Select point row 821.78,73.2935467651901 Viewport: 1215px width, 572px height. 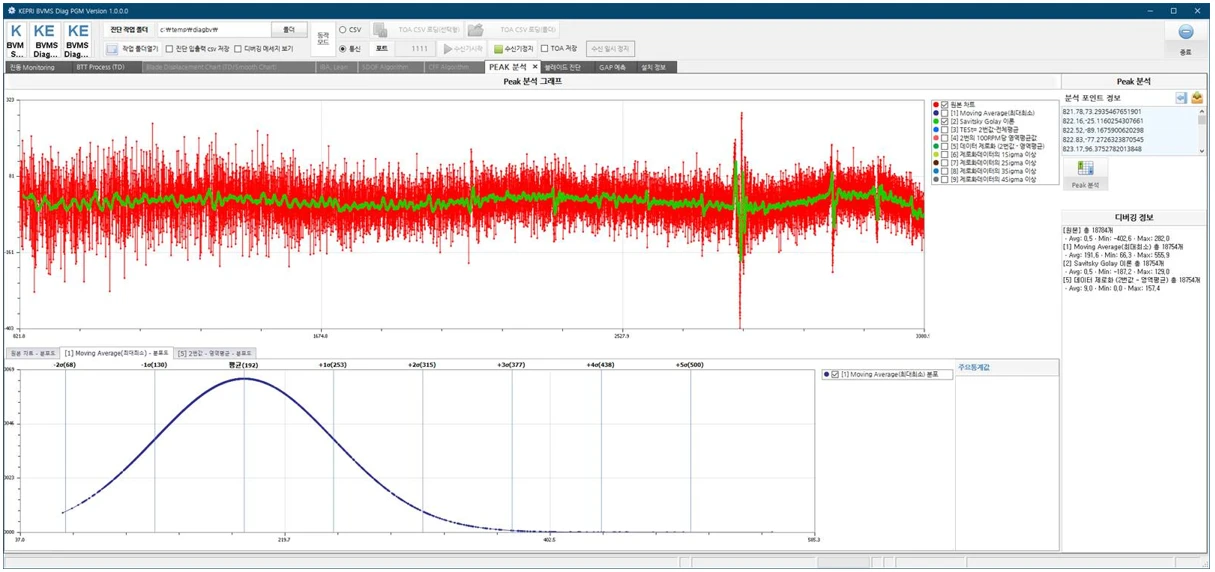coord(1130,112)
